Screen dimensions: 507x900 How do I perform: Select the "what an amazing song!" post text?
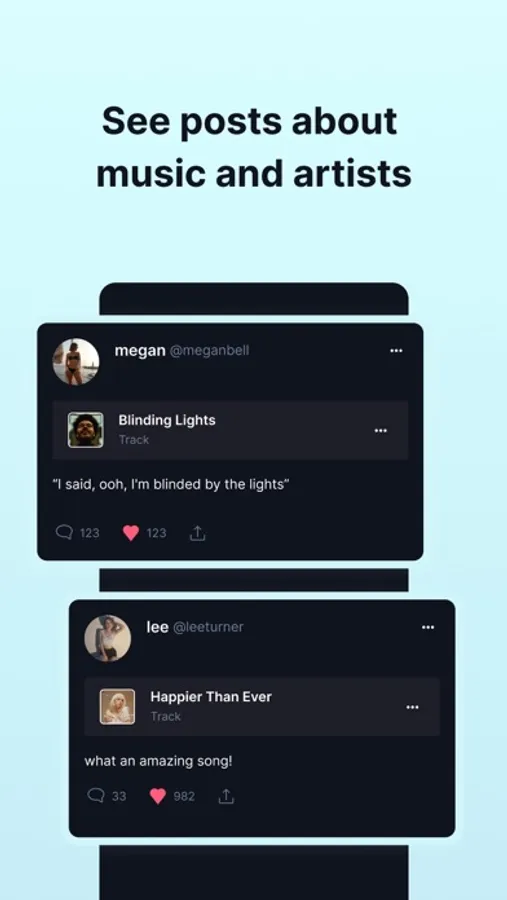(x=158, y=762)
